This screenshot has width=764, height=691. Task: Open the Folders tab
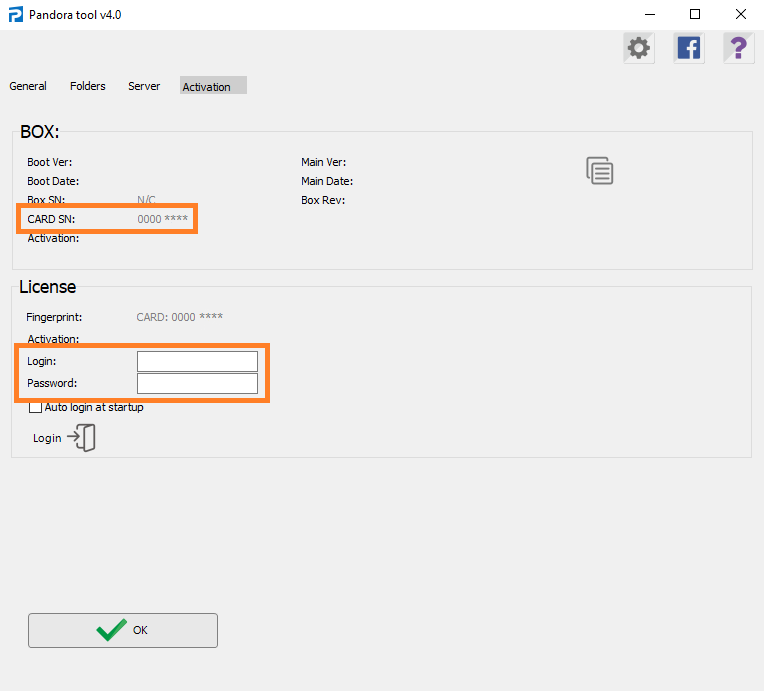tap(88, 86)
